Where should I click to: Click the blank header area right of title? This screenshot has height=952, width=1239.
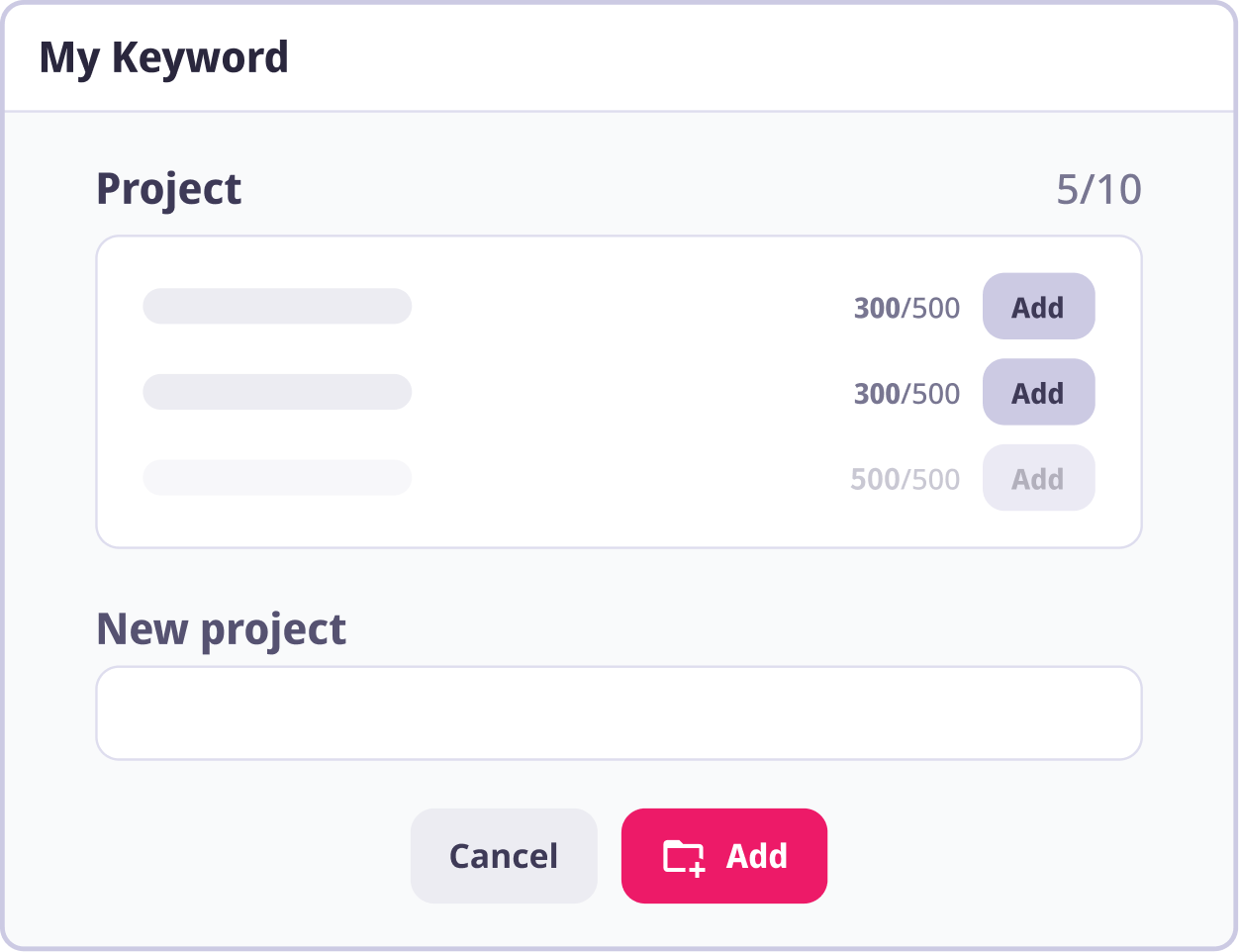(752, 57)
